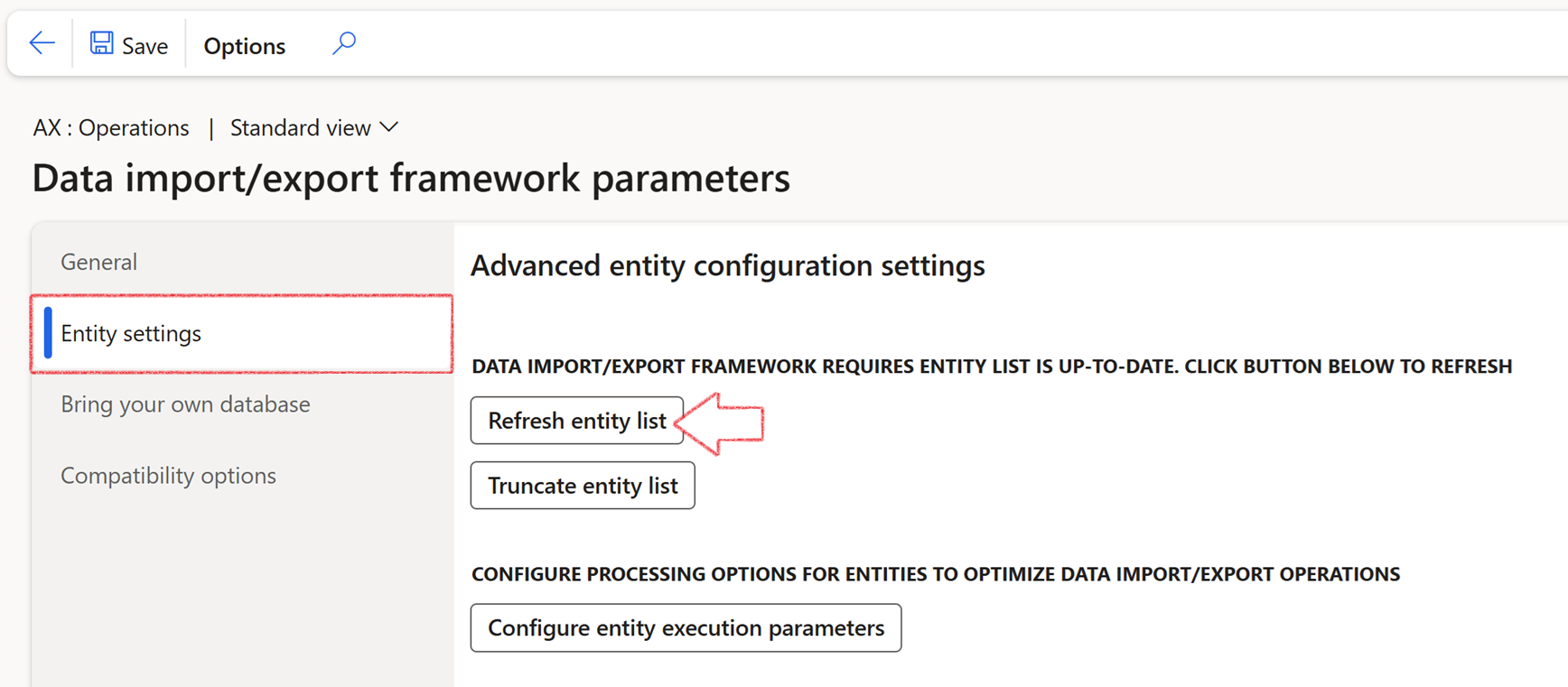The image size is (1568, 687).
Task: Open the Bring your own database tab
Action: coord(185,404)
